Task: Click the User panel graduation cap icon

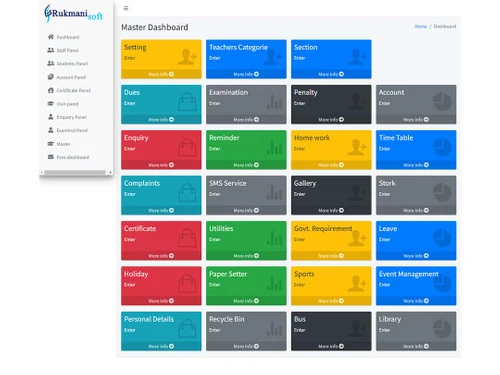Action: 51,104
